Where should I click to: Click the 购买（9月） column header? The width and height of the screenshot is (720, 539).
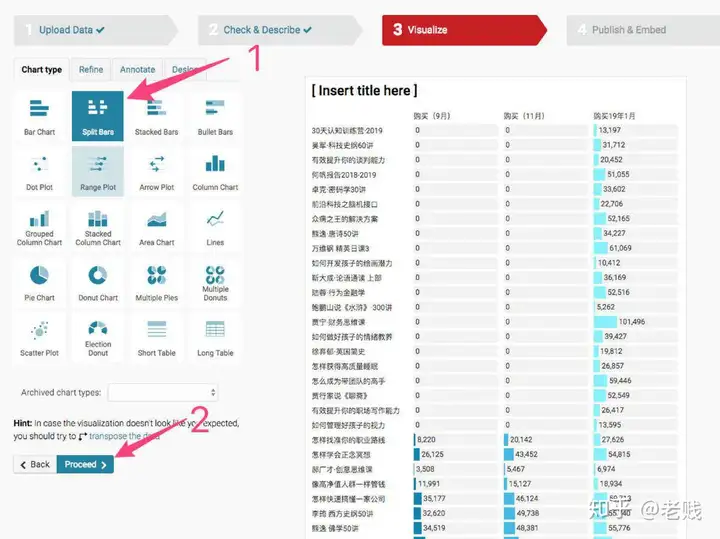(432, 116)
